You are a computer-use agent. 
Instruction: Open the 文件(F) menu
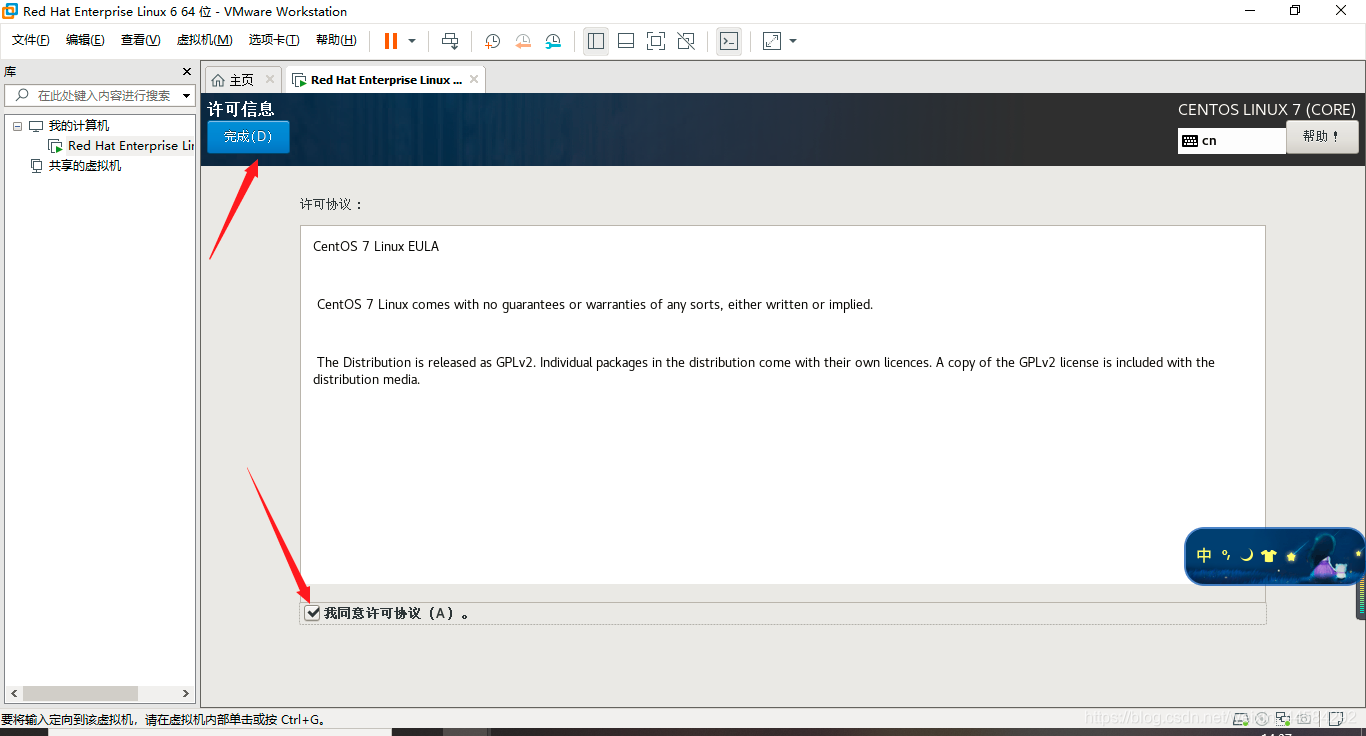(x=31, y=40)
